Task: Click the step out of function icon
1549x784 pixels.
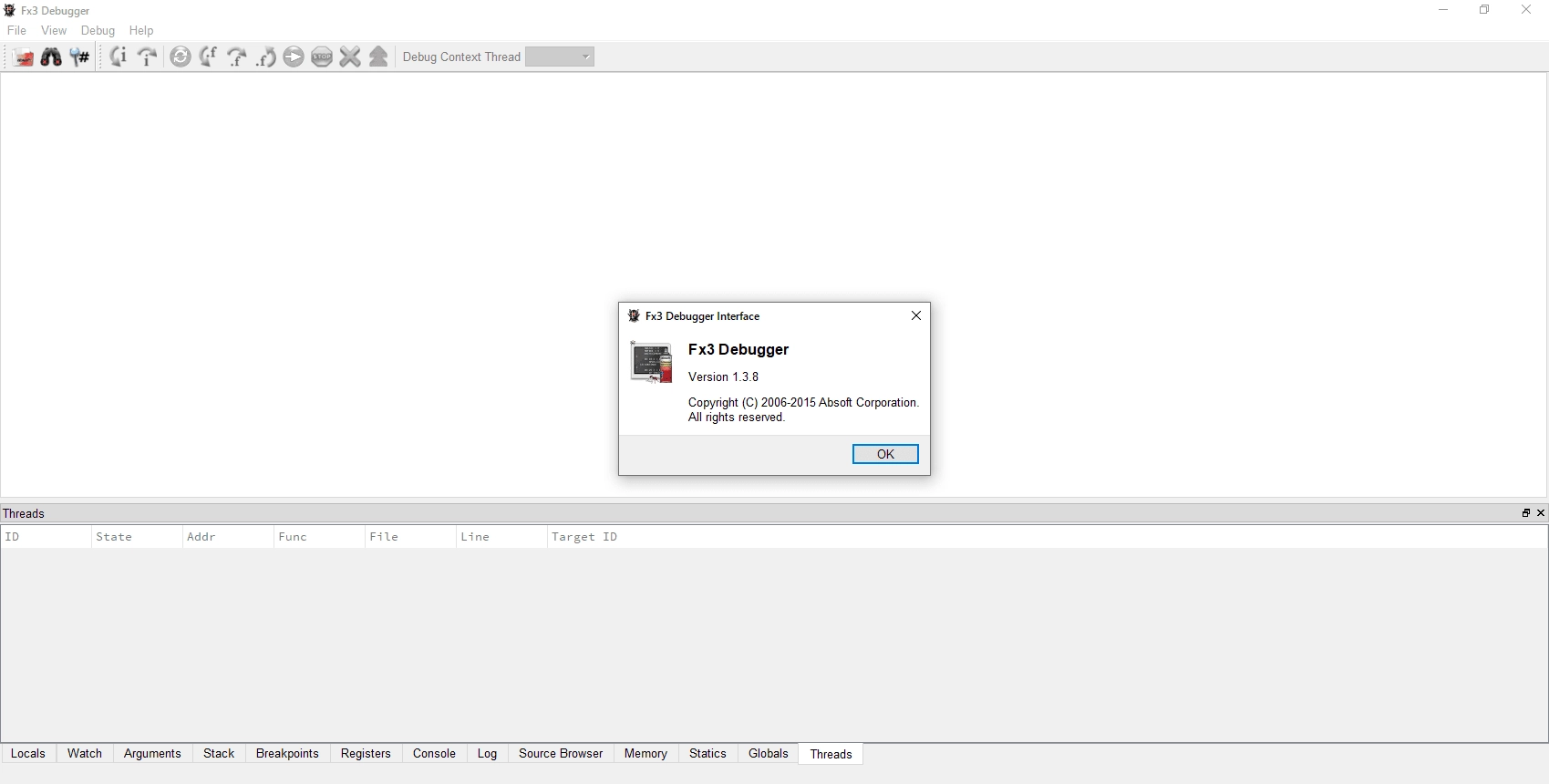Action: (265, 57)
